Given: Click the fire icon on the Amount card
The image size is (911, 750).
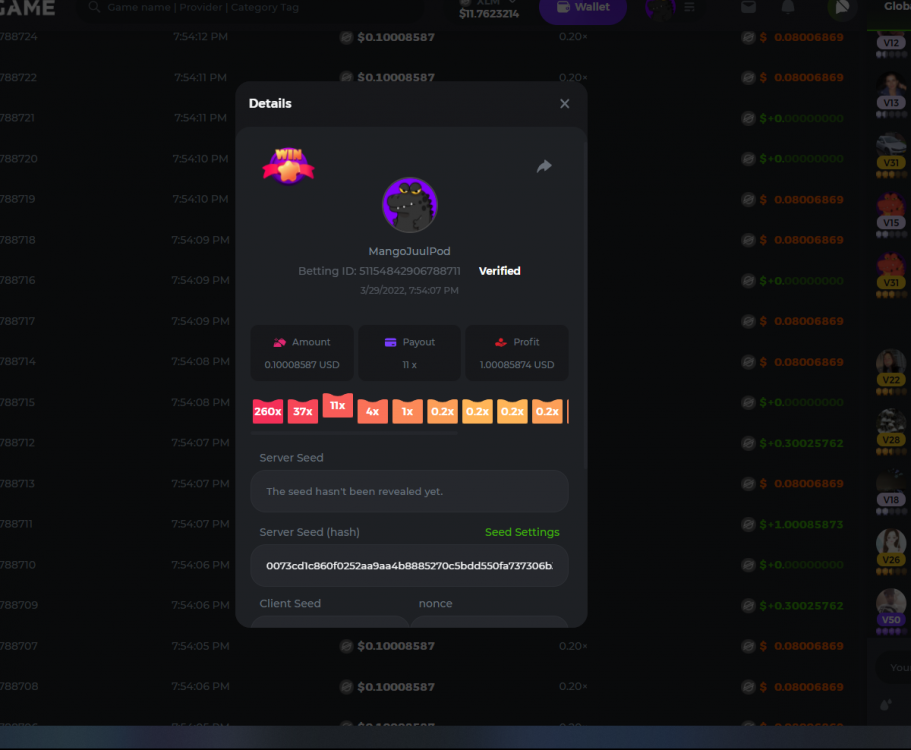Looking at the screenshot, I should (x=281, y=341).
